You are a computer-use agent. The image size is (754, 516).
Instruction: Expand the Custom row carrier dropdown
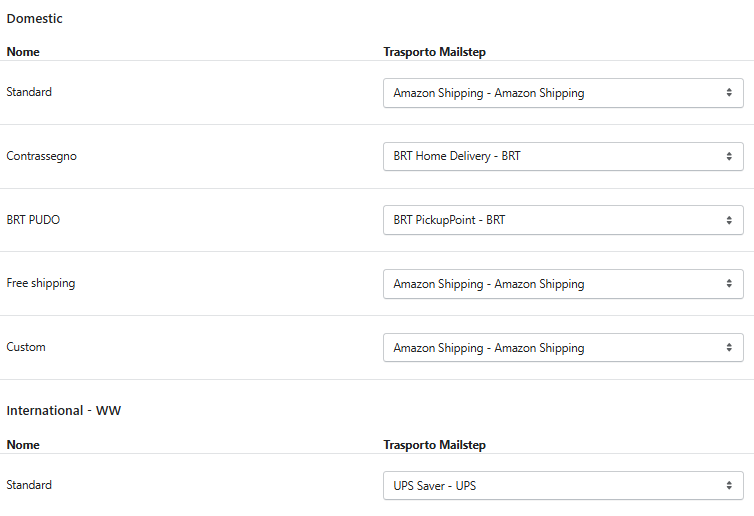pyautogui.click(x=563, y=348)
